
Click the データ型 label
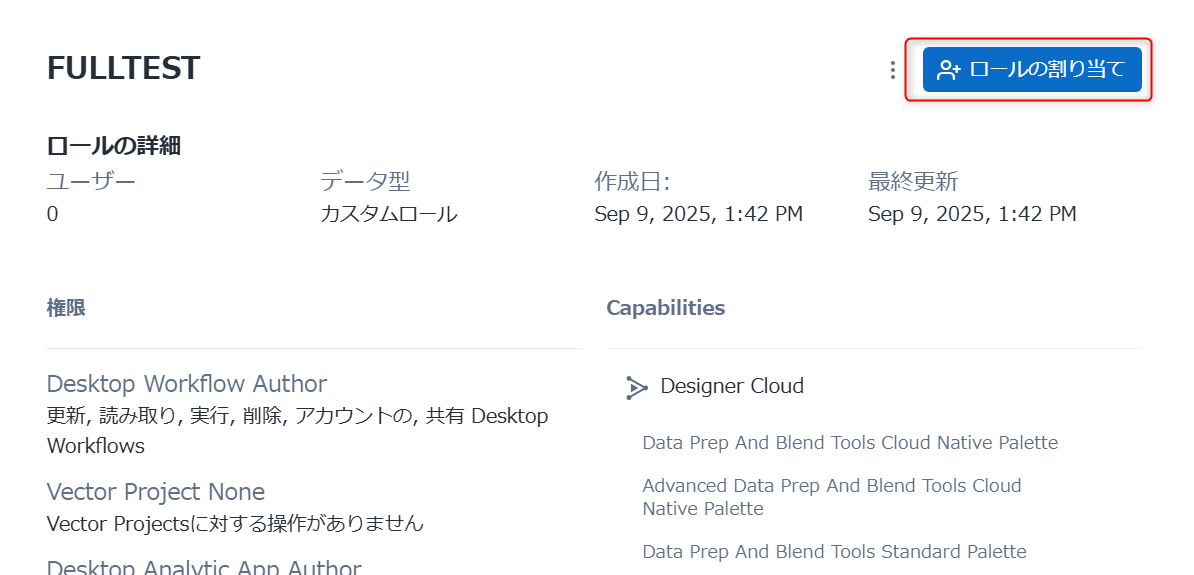tap(365, 181)
